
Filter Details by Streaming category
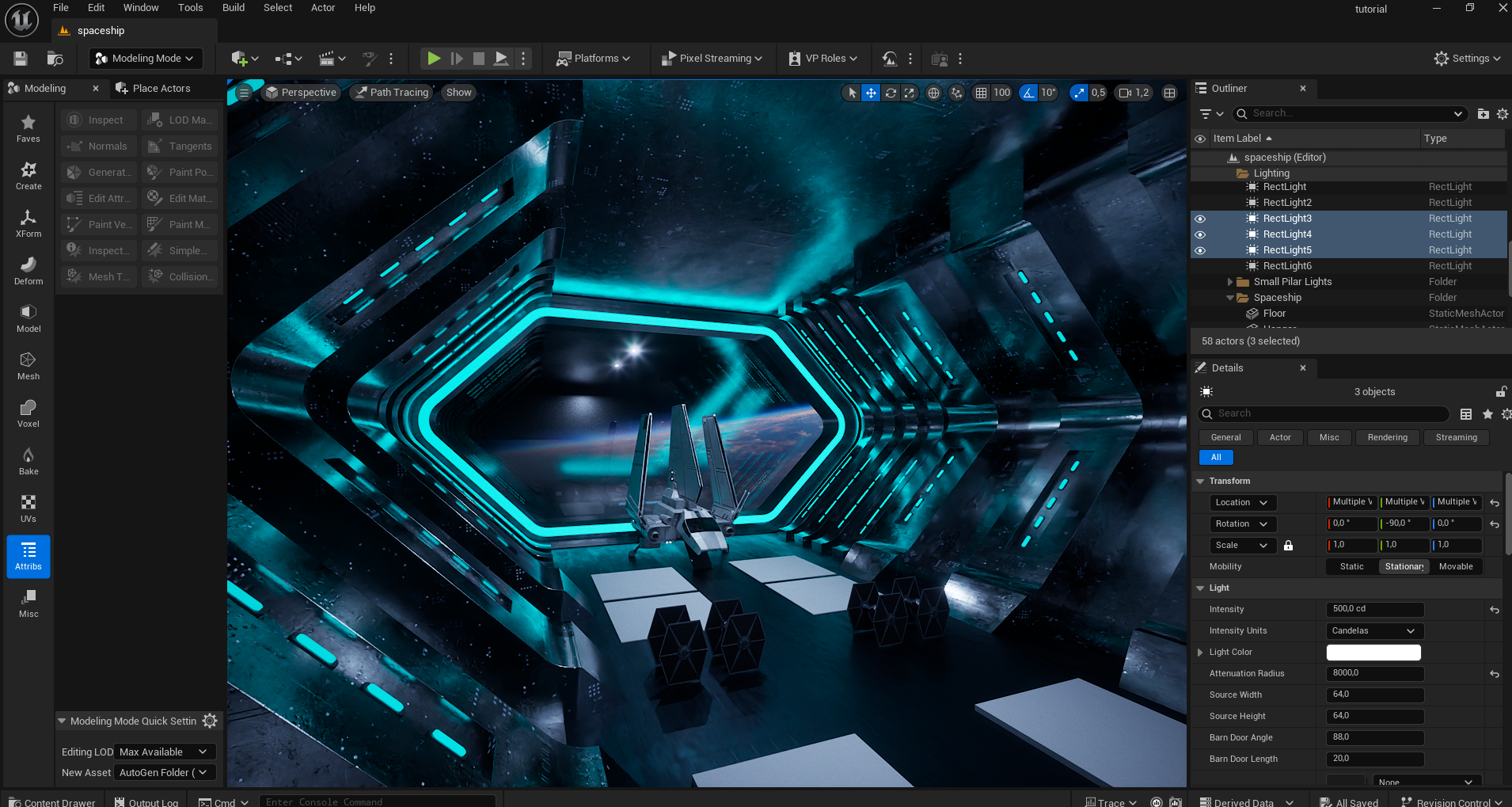1456,437
